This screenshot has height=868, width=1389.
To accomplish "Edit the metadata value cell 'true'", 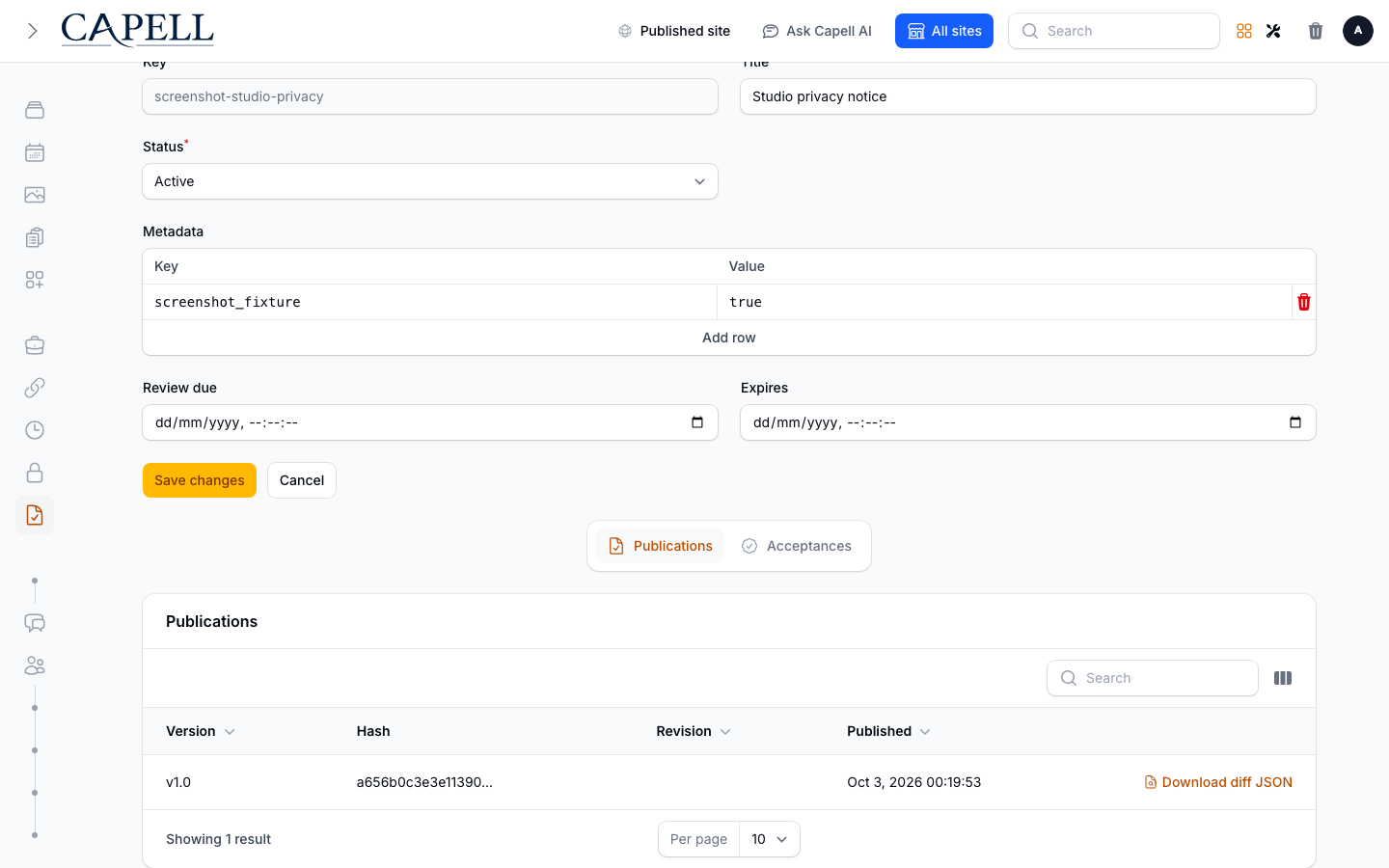I will coord(1004,302).
